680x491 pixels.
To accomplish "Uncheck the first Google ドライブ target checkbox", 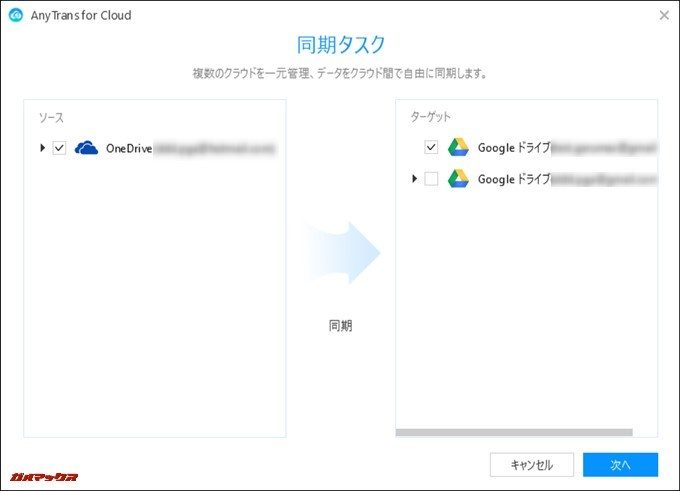I will [431, 147].
